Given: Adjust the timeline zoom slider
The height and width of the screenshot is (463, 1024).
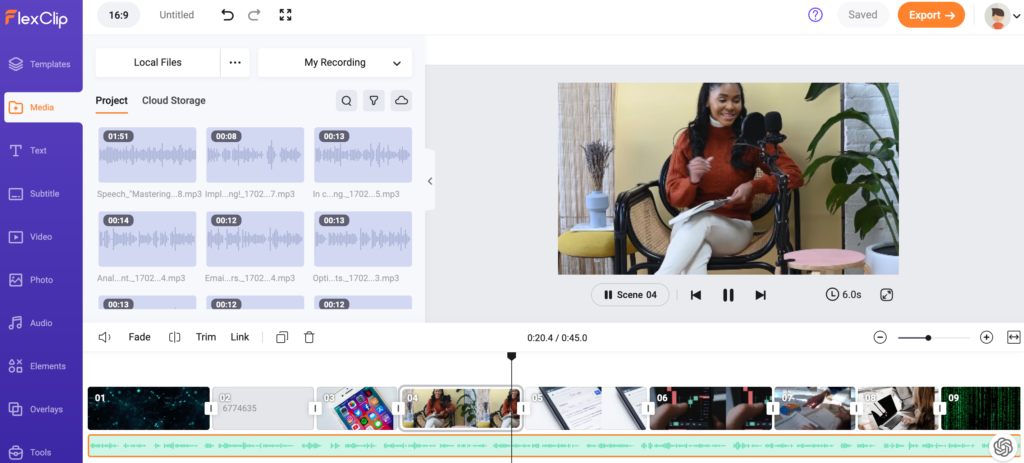Looking at the screenshot, I should [929, 338].
